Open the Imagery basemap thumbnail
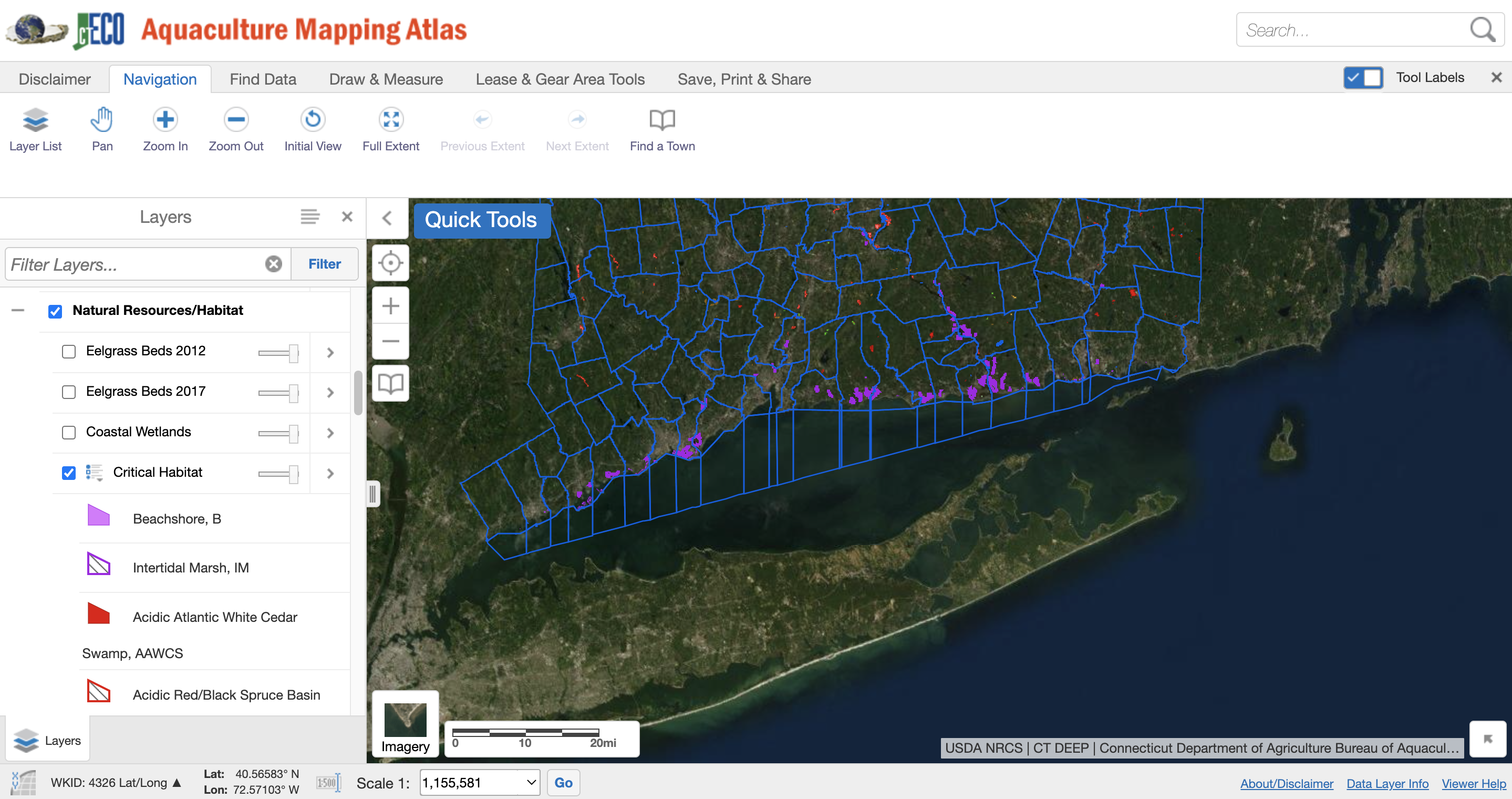The image size is (1512, 799). [x=405, y=720]
